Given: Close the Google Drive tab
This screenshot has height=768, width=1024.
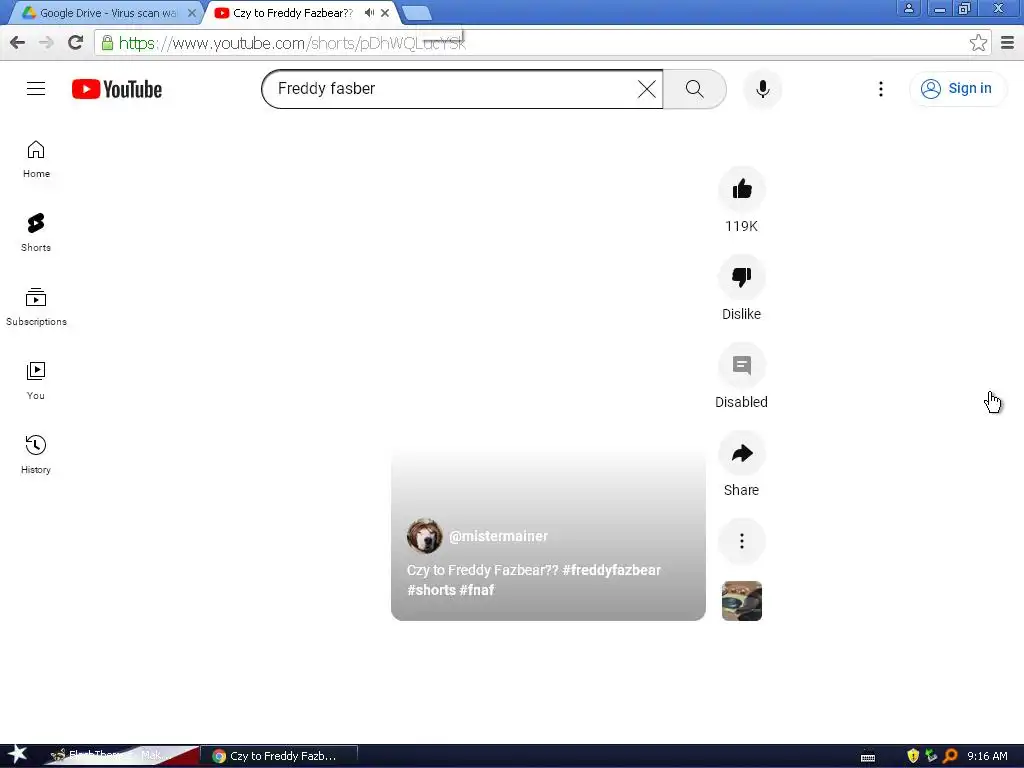Looking at the screenshot, I should coord(192,13).
